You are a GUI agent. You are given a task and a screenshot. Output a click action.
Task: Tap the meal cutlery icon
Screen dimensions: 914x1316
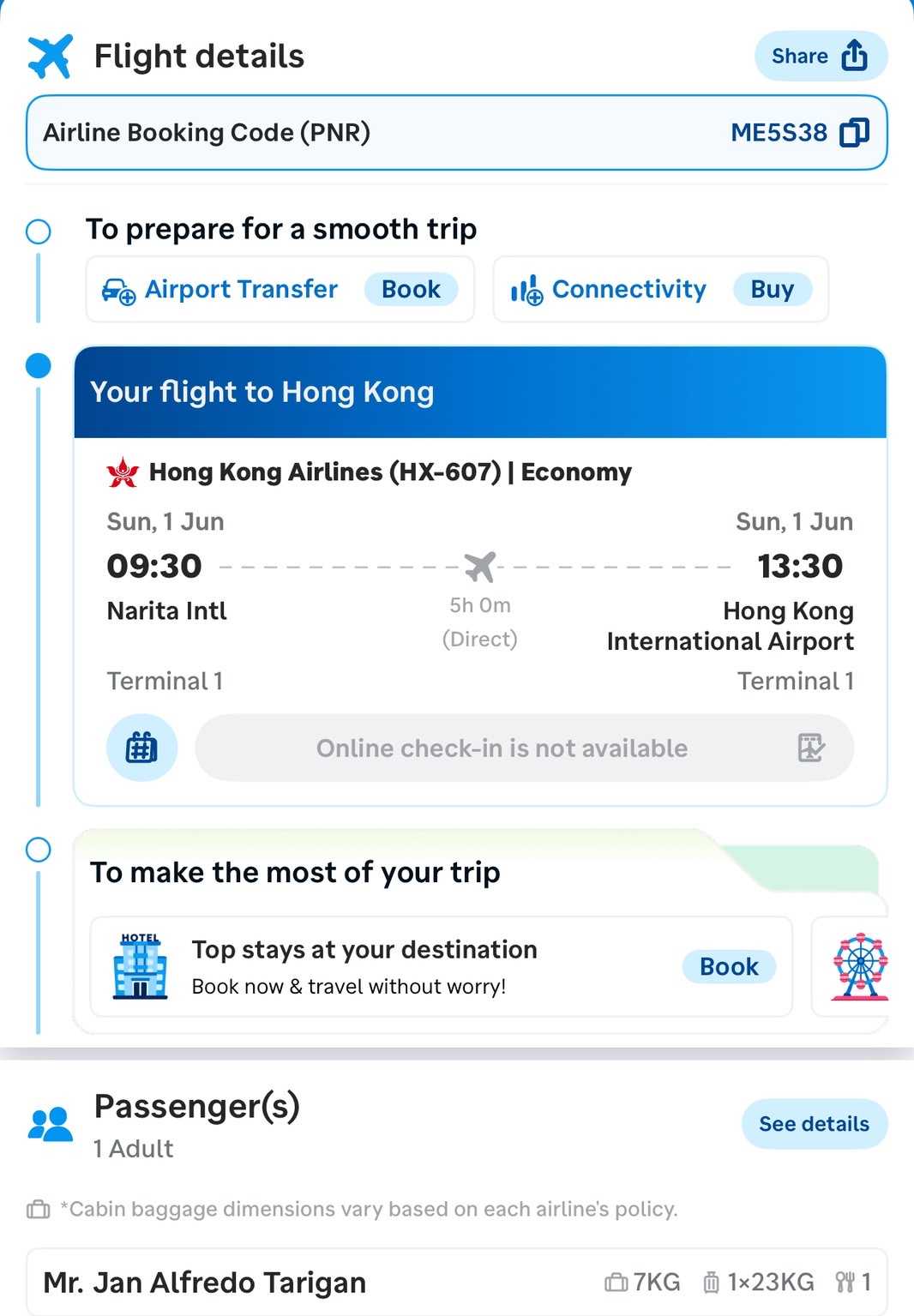pos(845,1283)
